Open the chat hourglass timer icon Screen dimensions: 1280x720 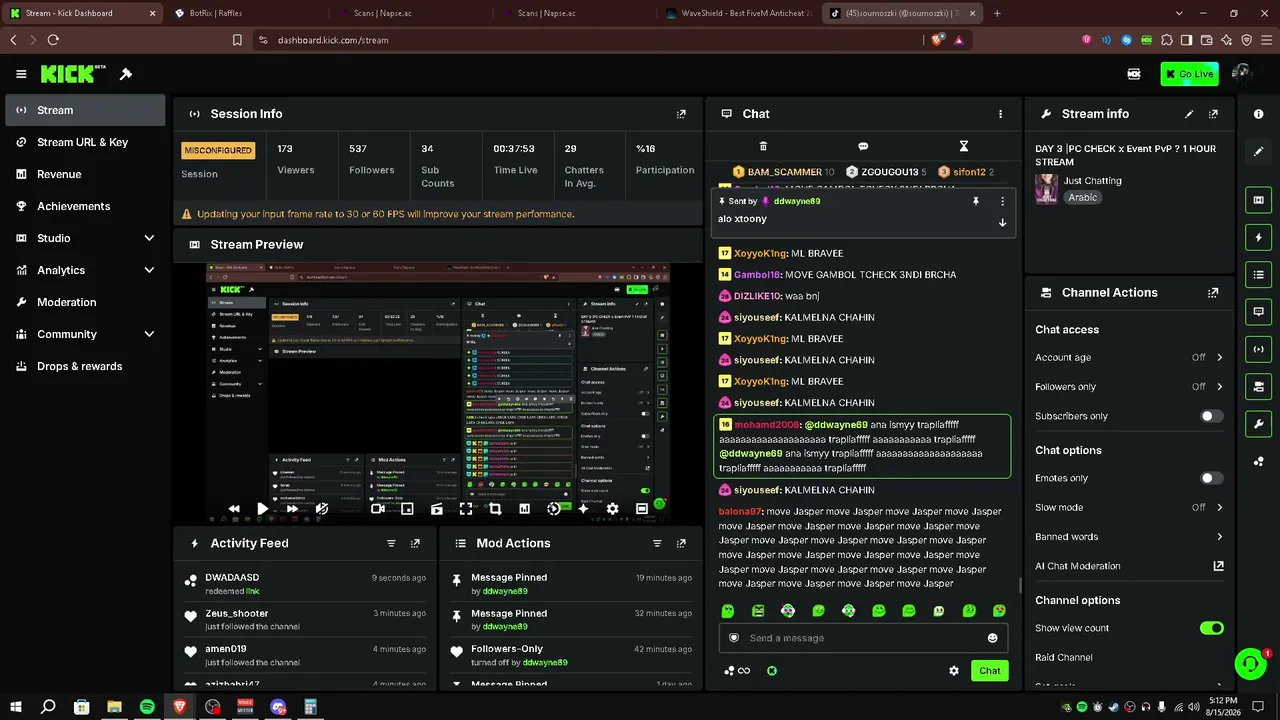point(963,146)
